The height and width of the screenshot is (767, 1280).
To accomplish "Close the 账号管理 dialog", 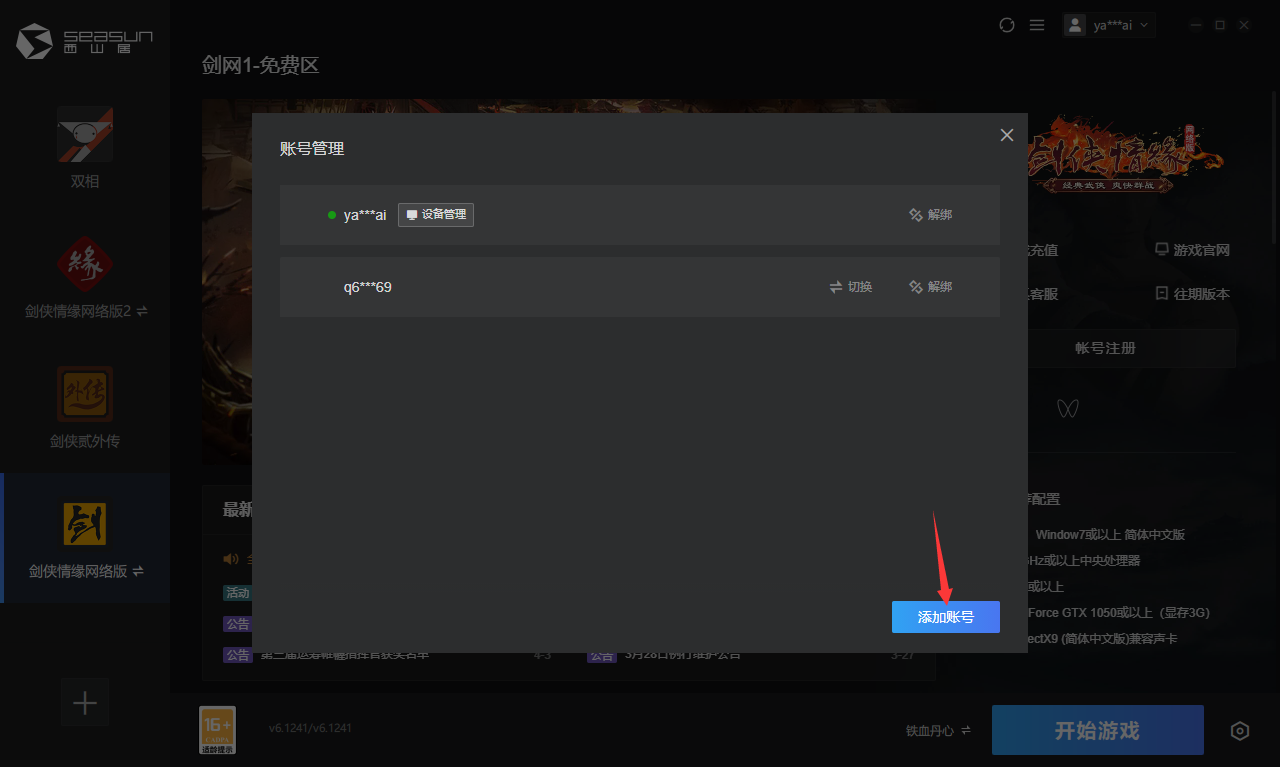I will point(1007,135).
